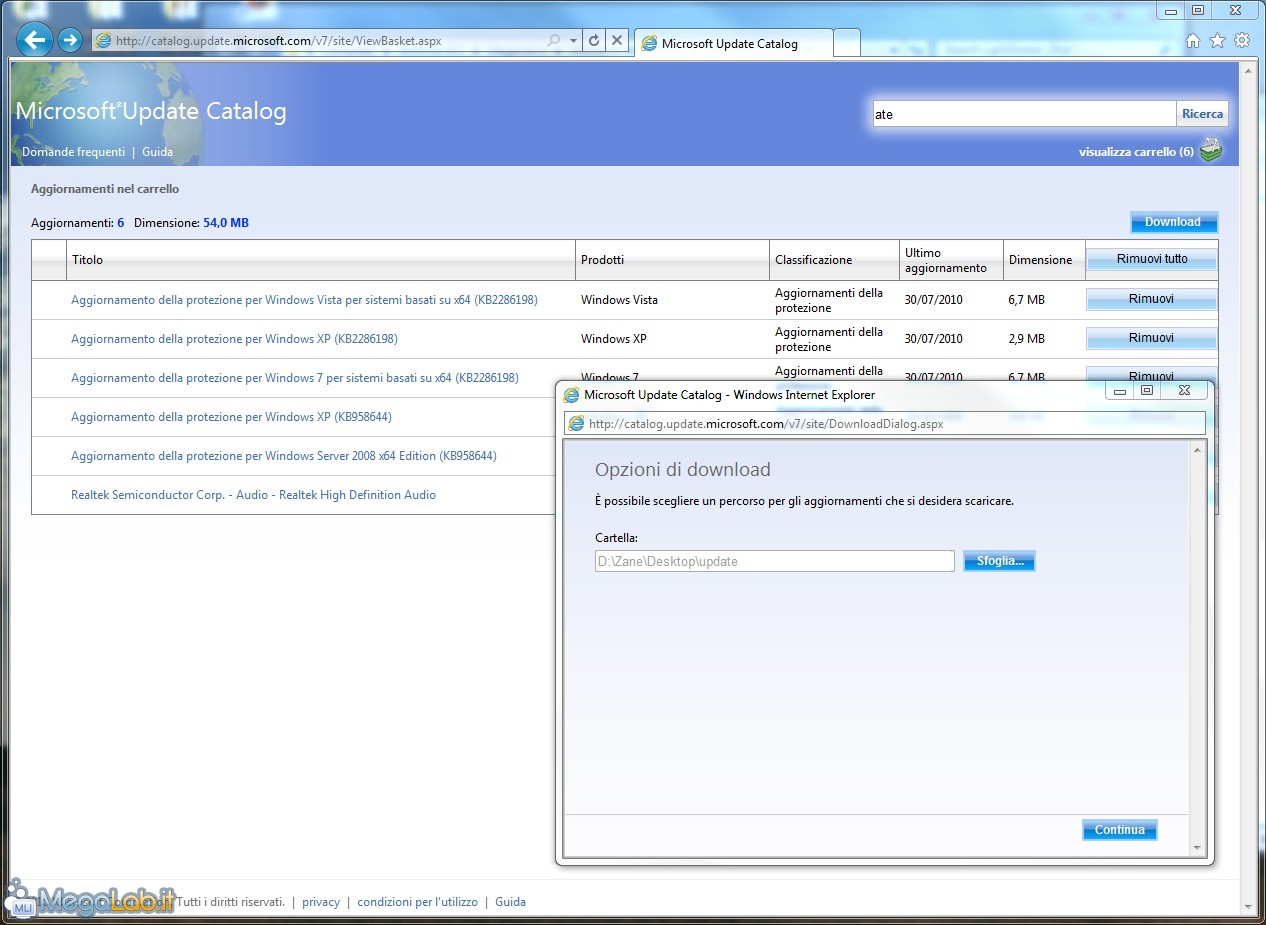Click the browser Forward arrow button
This screenshot has height=925, width=1266.
pyautogui.click(x=70, y=40)
